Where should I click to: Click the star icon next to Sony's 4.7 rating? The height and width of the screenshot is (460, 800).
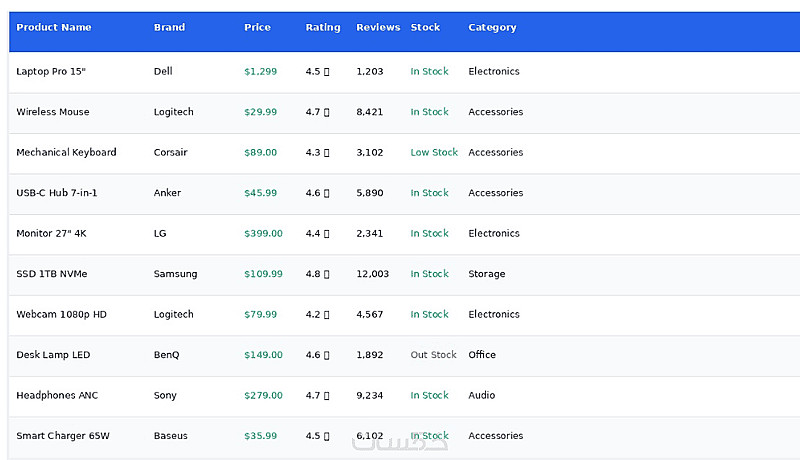point(327,396)
